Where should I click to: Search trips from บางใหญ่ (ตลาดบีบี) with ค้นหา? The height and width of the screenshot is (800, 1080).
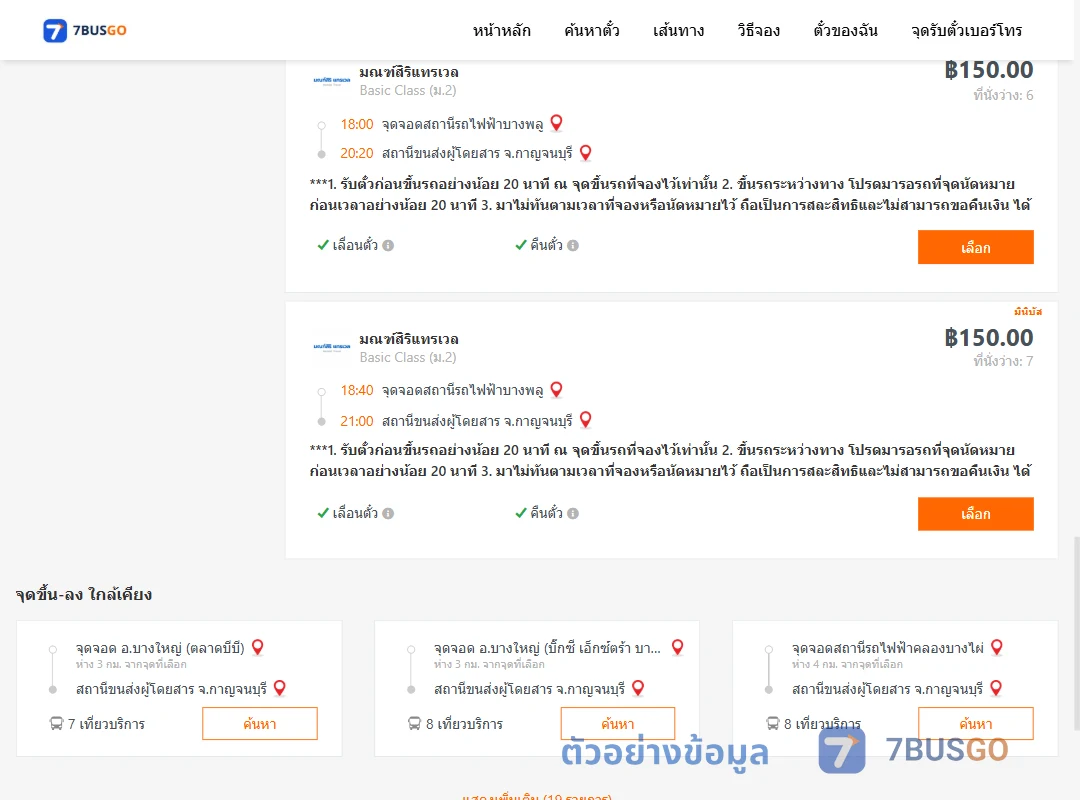(x=260, y=724)
